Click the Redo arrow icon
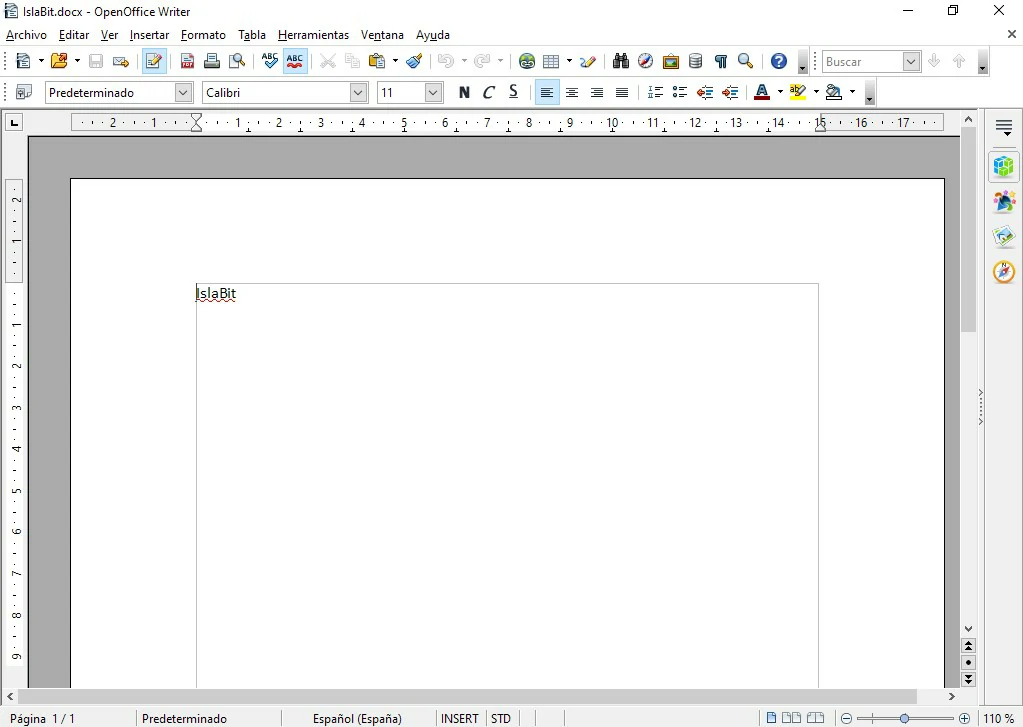 click(x=482, y=61)
